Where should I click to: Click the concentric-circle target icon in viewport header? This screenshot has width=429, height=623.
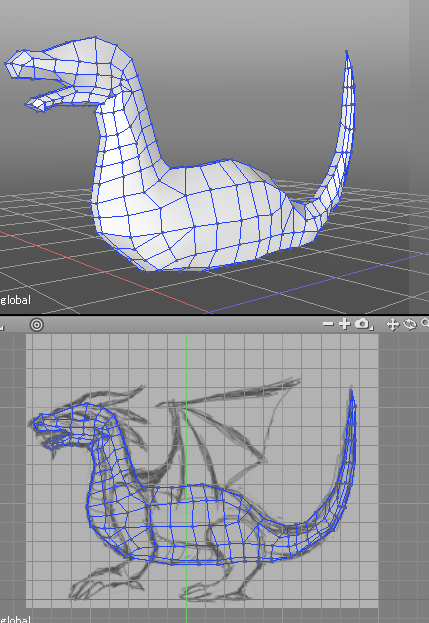click(x=37, y=325)
